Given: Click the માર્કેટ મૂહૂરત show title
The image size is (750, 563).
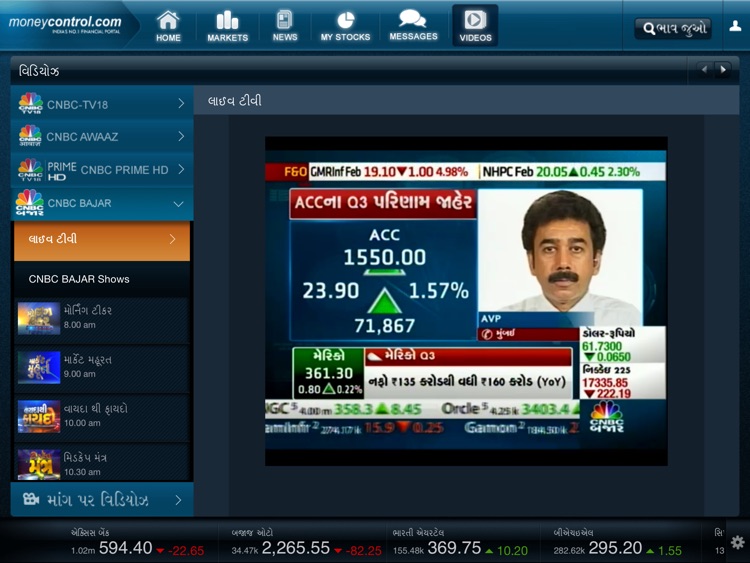Looking at the screenshot, I should (88, 360).
